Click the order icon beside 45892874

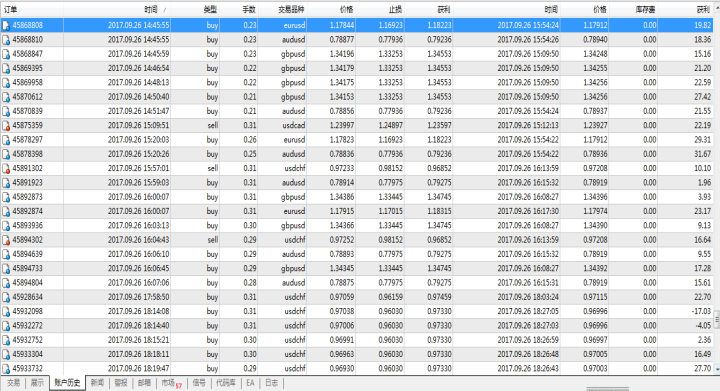[x=6, y=212]
